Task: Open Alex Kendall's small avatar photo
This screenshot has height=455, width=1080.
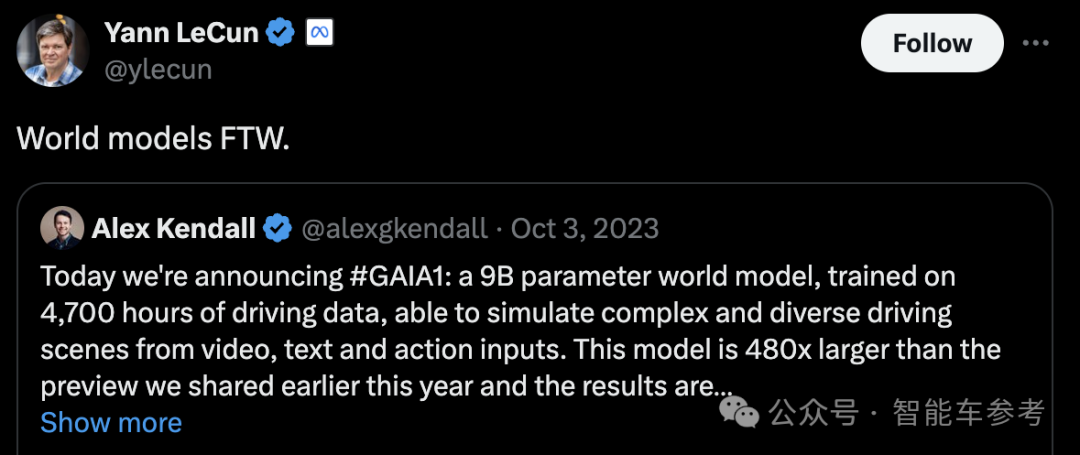Action: coord(62,228)
